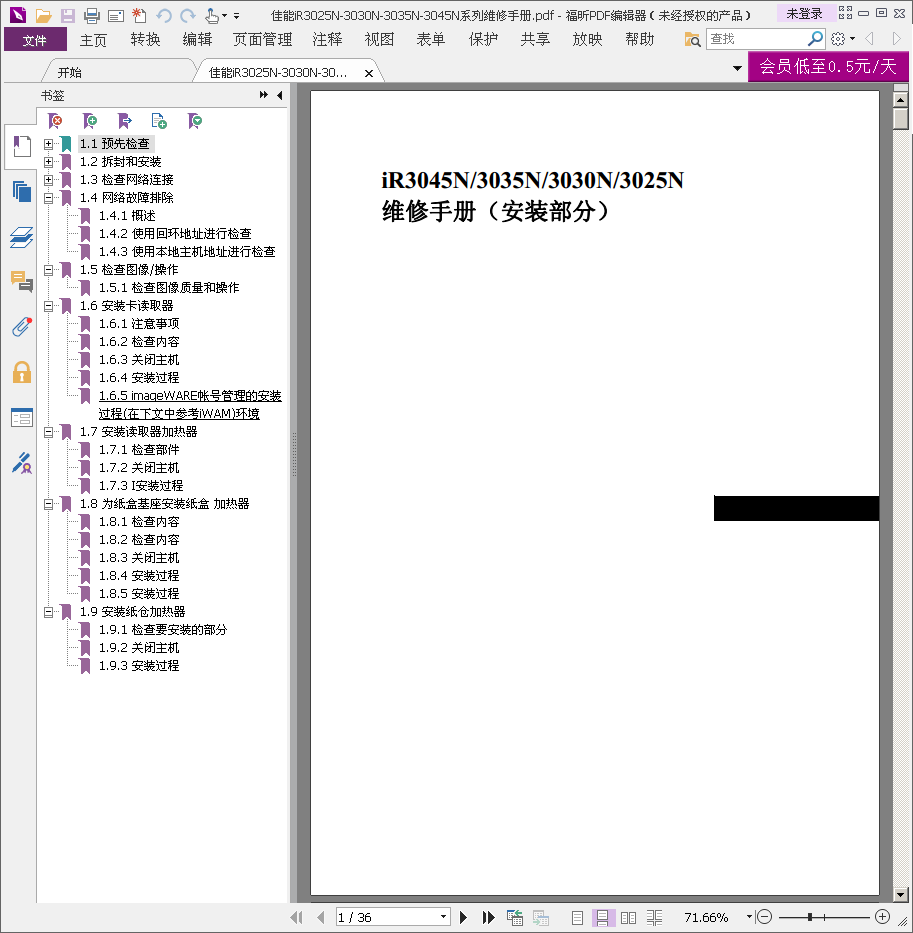Click the 会员低至0.5元/天 promo banner

828,66
